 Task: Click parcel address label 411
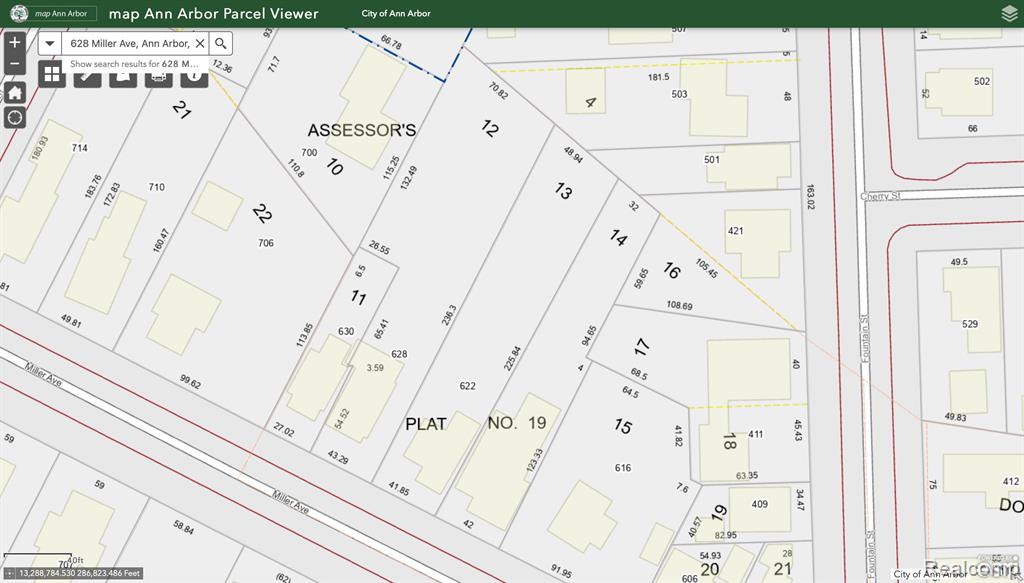756,433
